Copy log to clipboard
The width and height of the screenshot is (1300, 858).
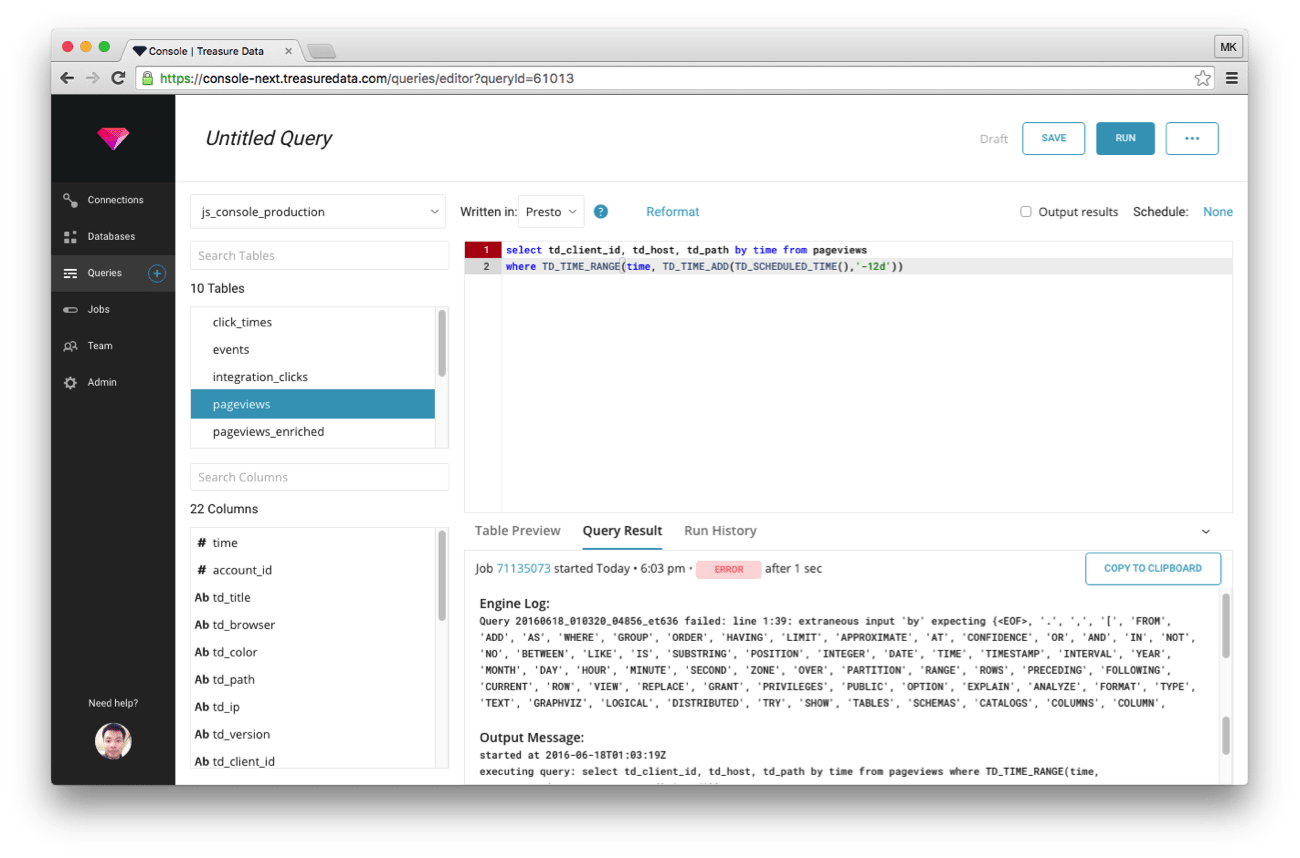pos(1153,568)
